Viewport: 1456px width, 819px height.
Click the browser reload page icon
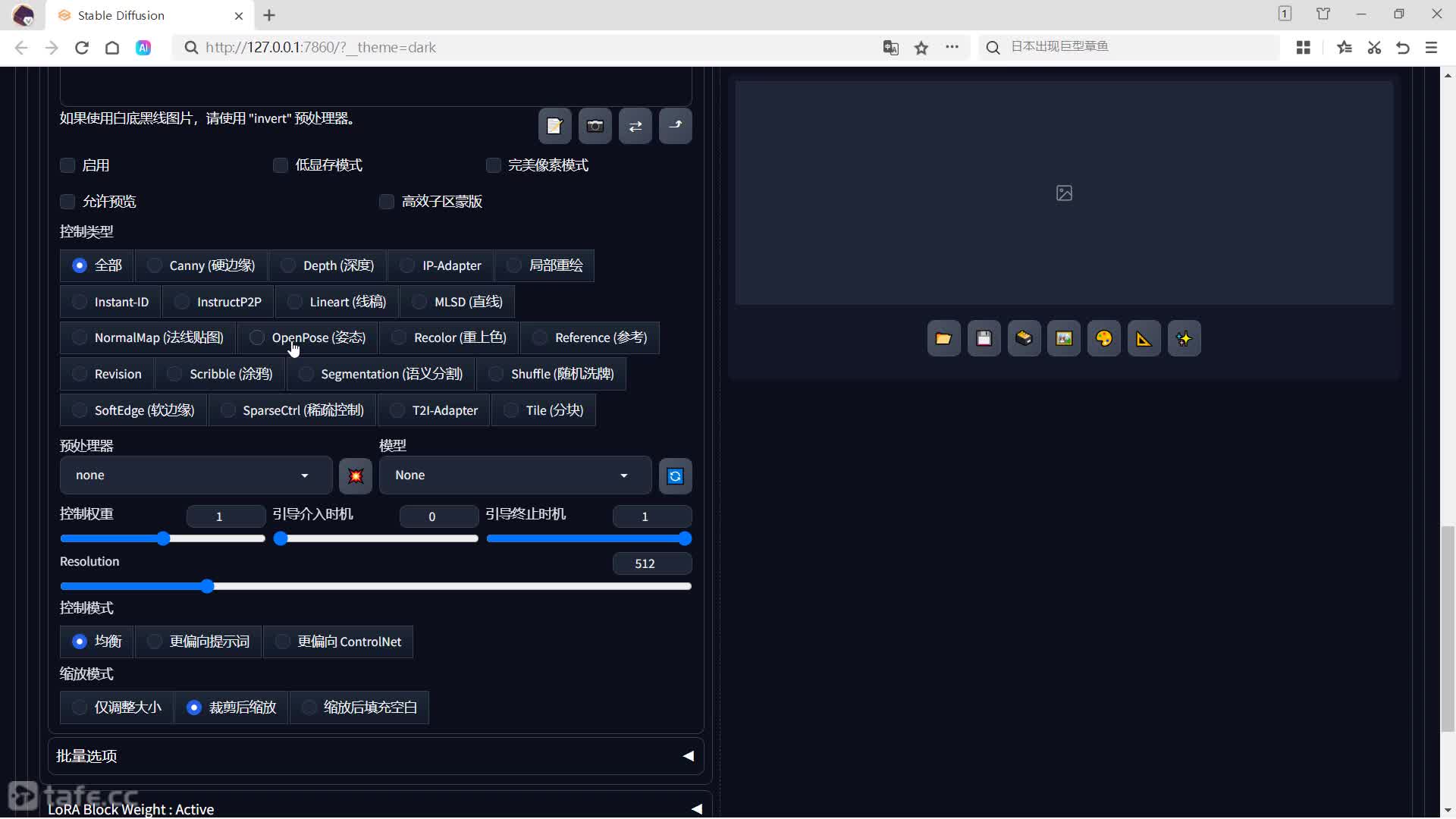82,48
